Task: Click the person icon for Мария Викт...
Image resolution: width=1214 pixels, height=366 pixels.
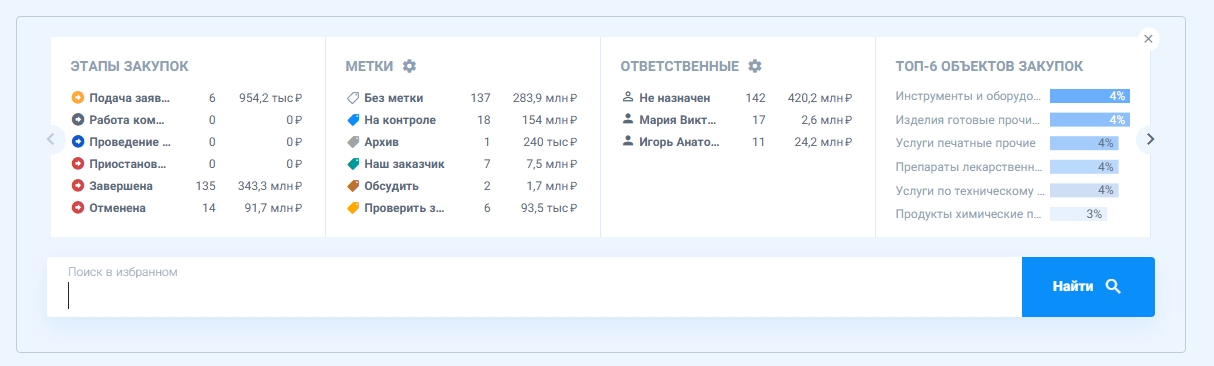Action: click(x=628, y=120)
